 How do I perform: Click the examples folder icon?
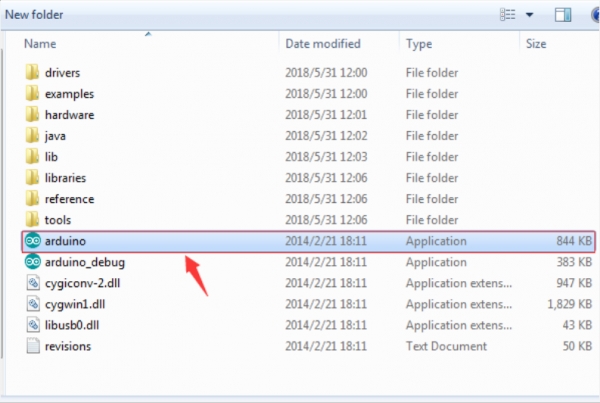pyautogui.click(x=33, y=93)
